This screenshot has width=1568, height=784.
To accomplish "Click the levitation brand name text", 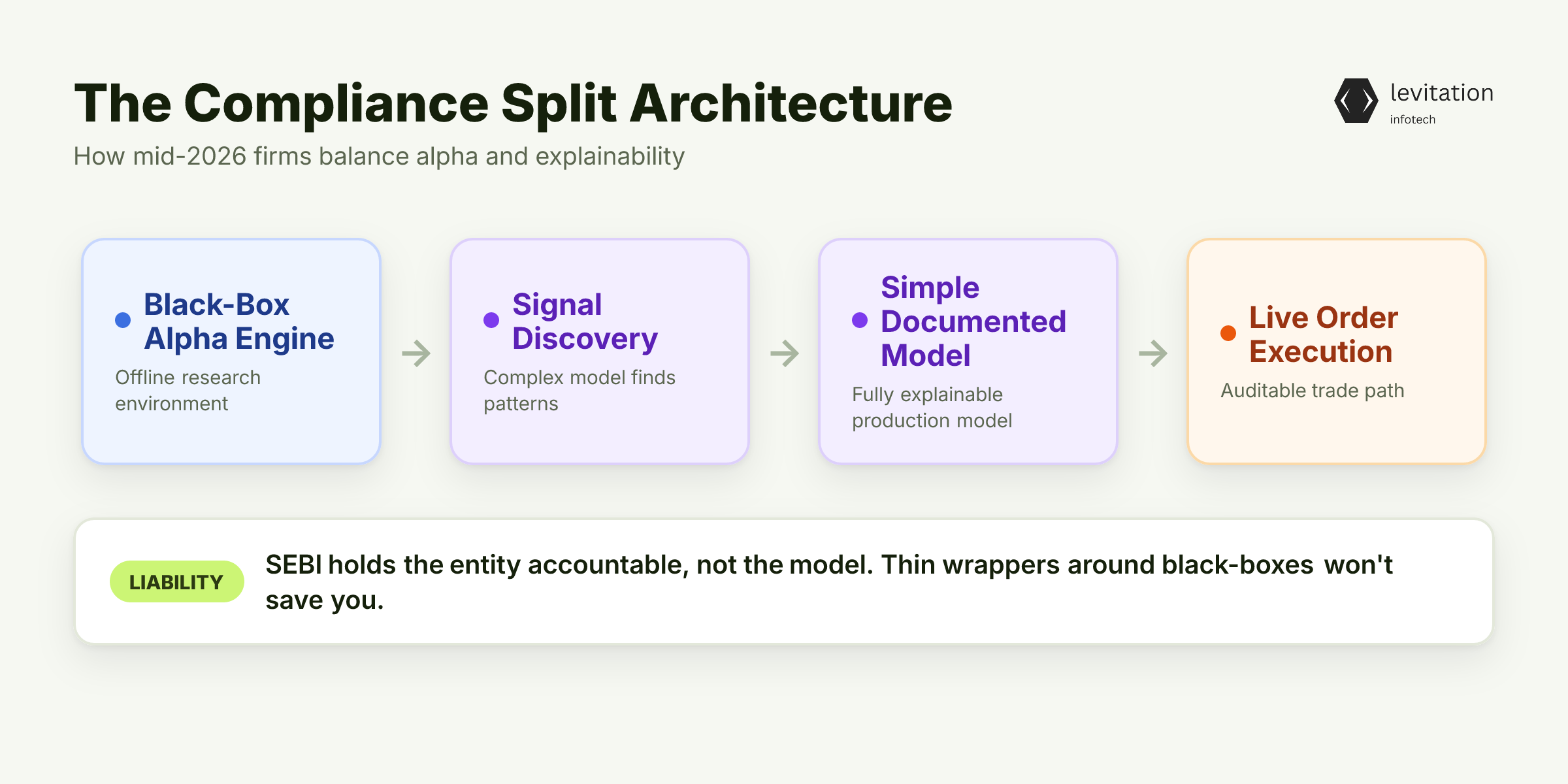I will [1442, 93].
